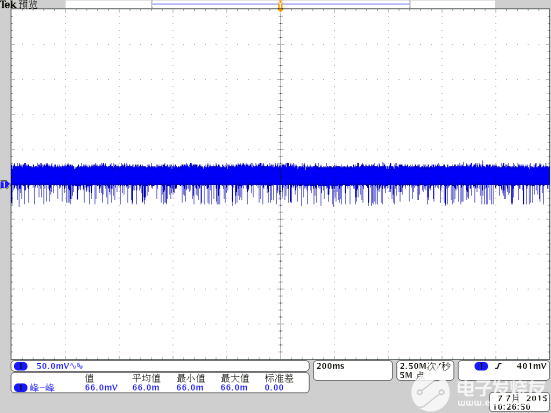
Task: Click the peak-to-peak measurement channel badge
Action: tap(20, 388)
